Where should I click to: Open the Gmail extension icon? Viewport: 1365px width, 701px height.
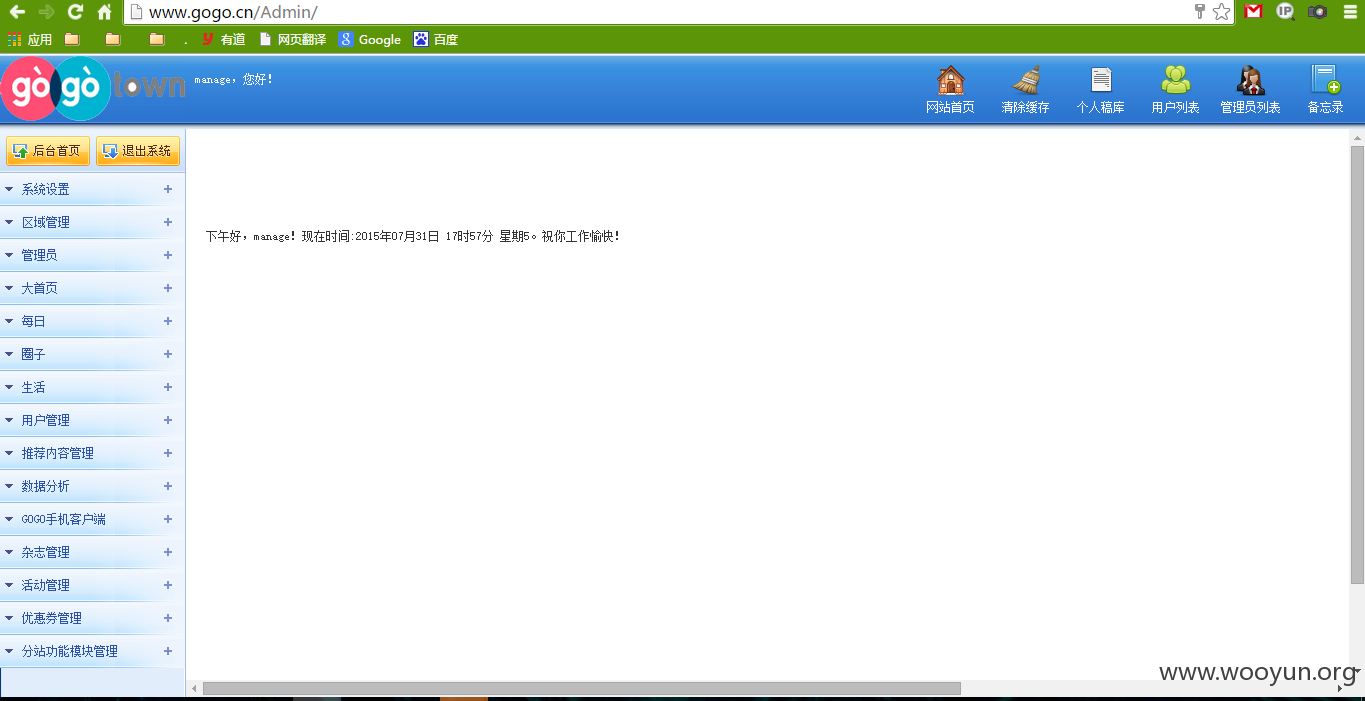(x=1253, y=12)
